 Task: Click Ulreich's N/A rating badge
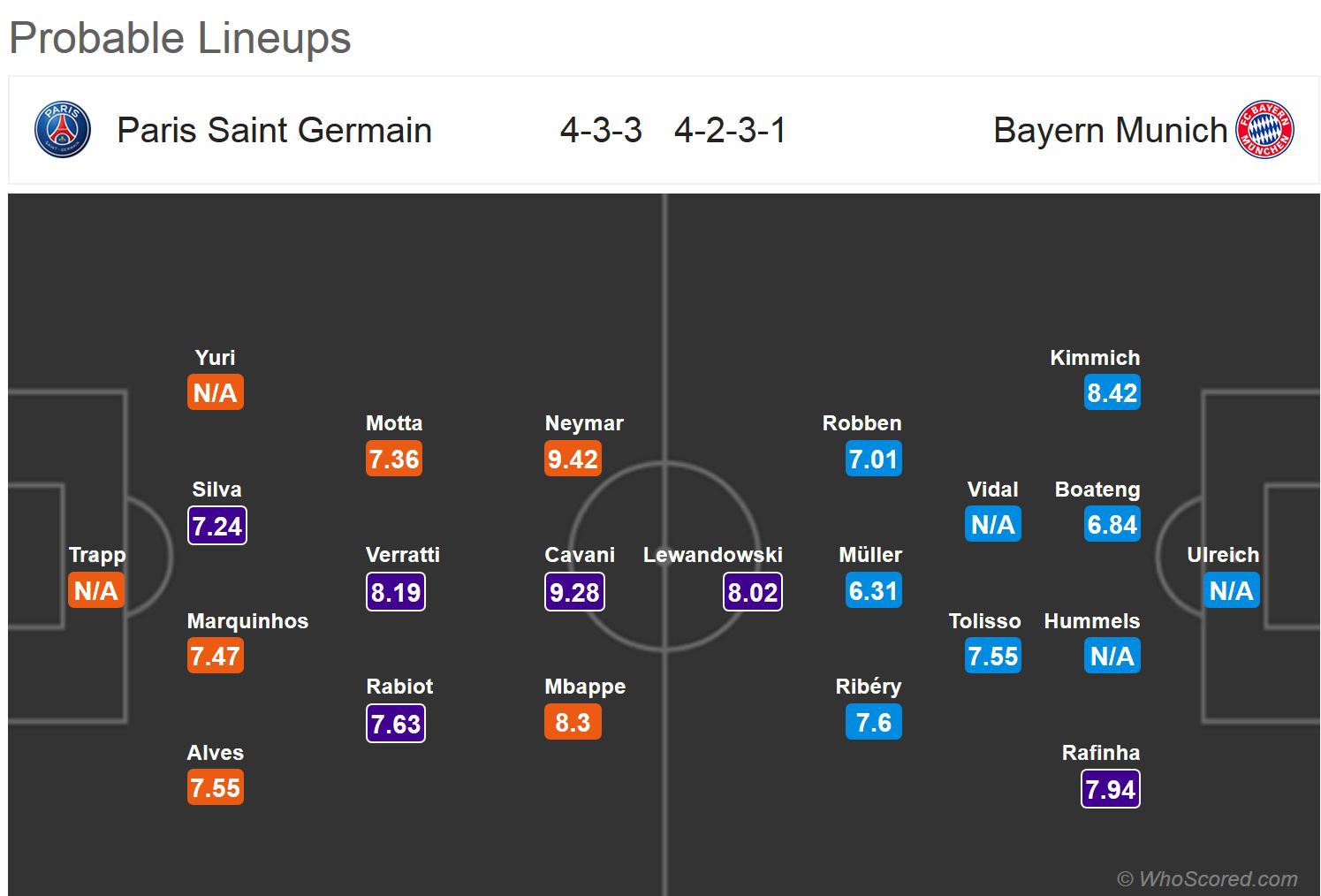(1231, 591)
